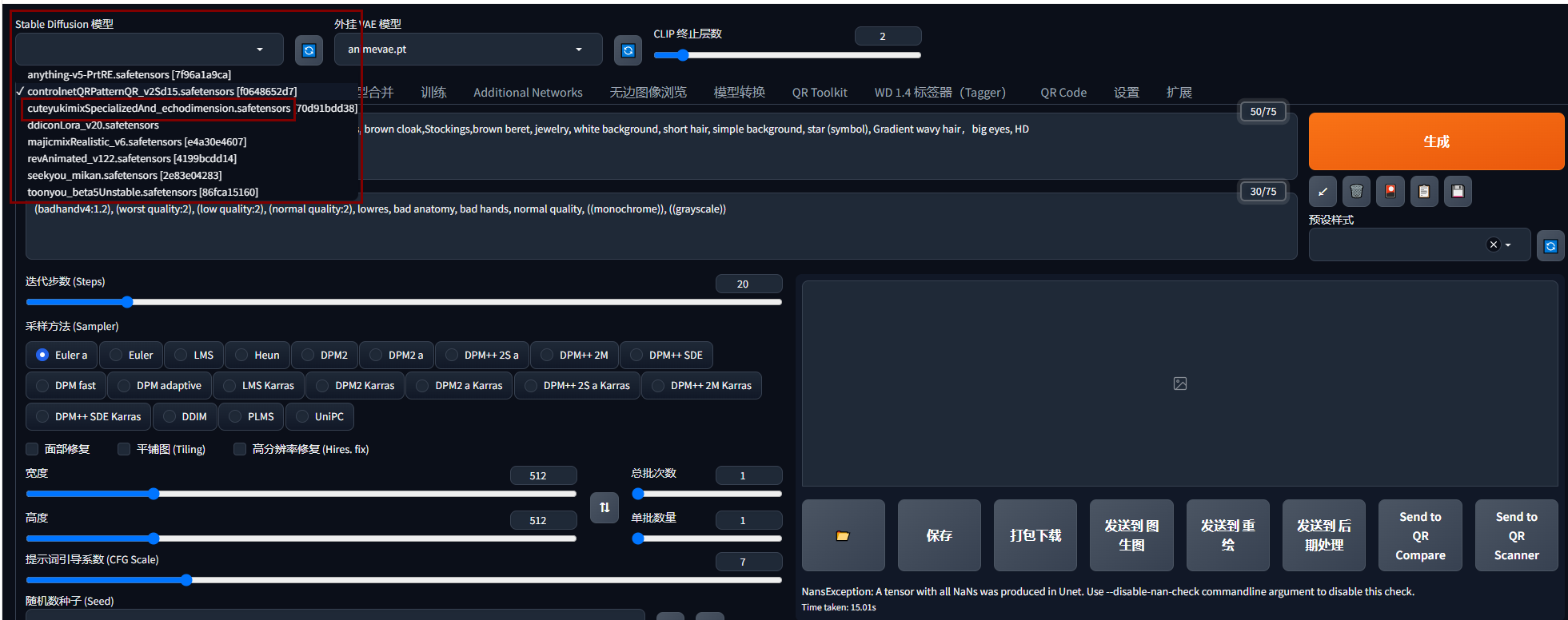Click the negative prompt text area
This screenshot has height=620, width=1568.
click(x=660, y=226)
